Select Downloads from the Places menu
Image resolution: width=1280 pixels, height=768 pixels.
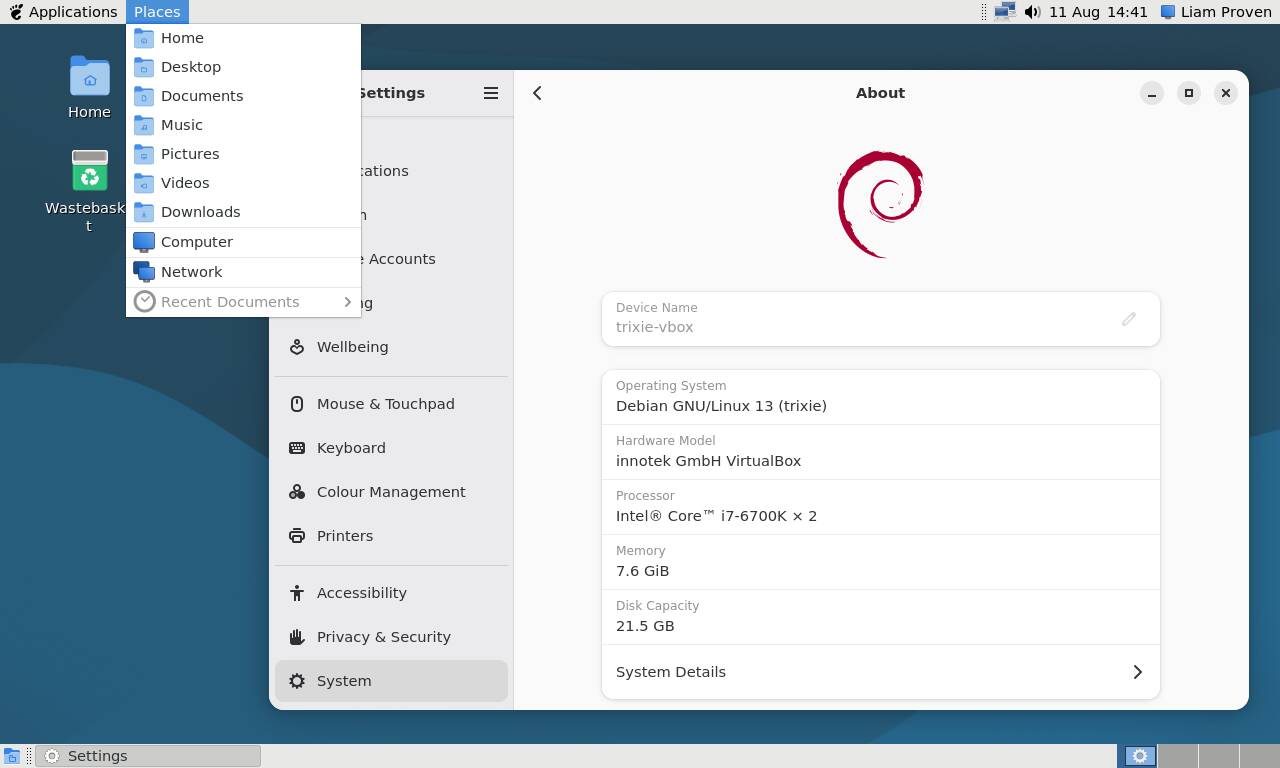pos(200,212)
